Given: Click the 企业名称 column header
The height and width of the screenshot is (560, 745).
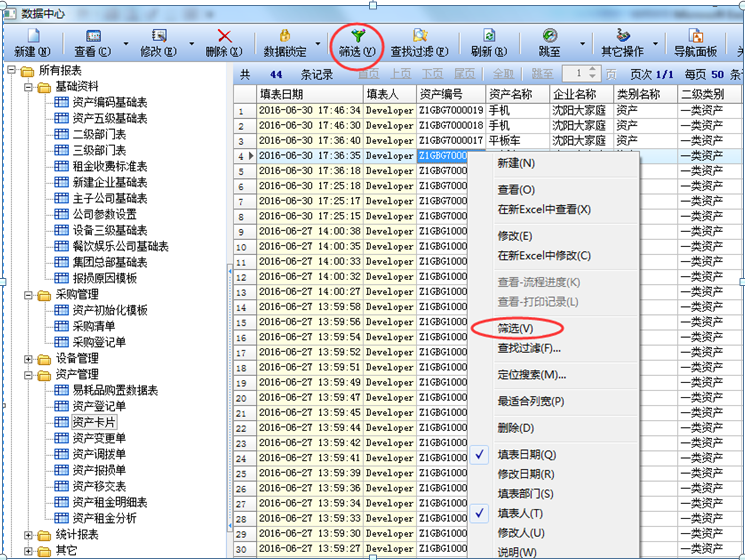Looking at the screenshot, I should coord(582,94).
